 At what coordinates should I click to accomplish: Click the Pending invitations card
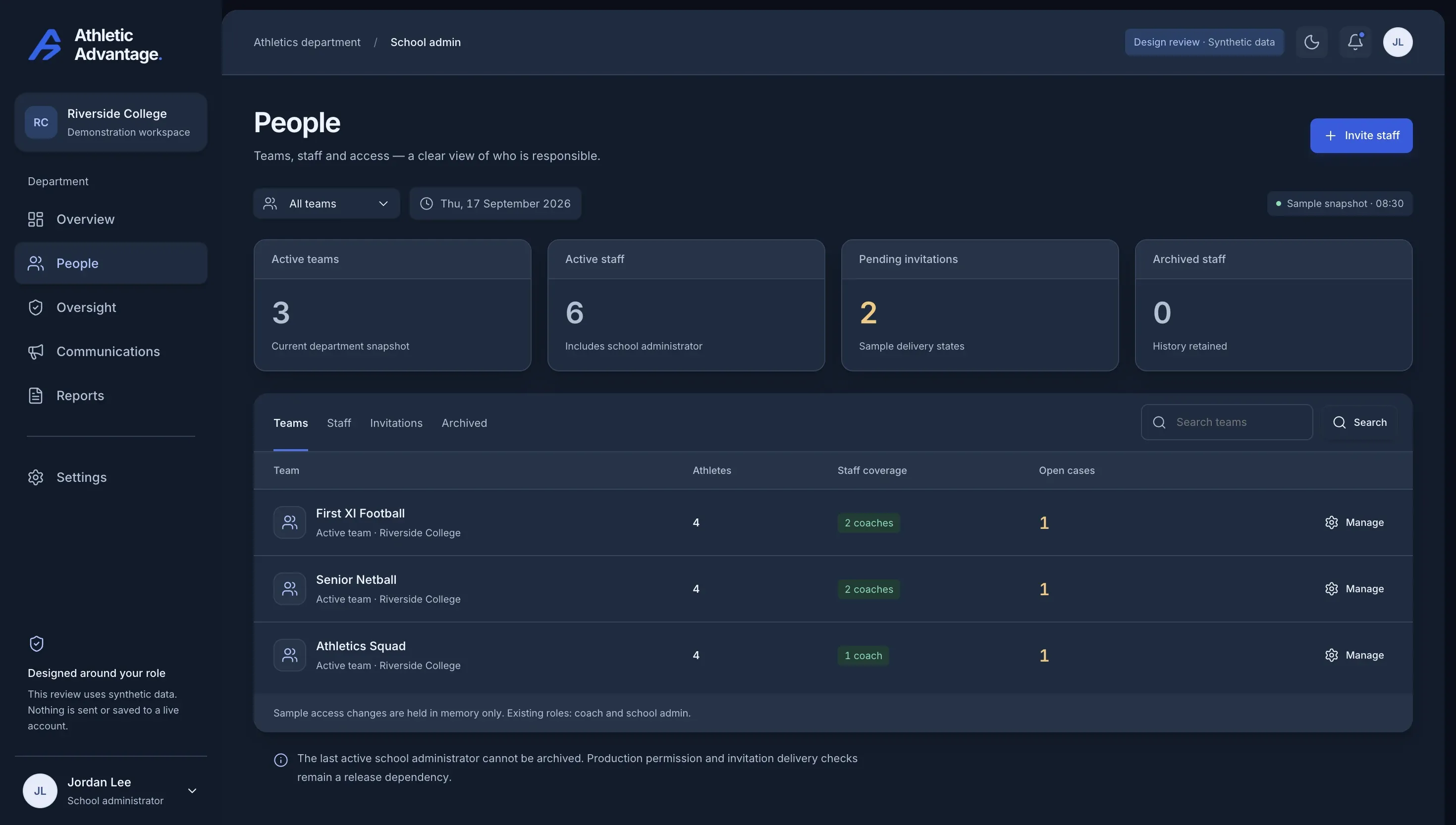click(x=979, y=306)
